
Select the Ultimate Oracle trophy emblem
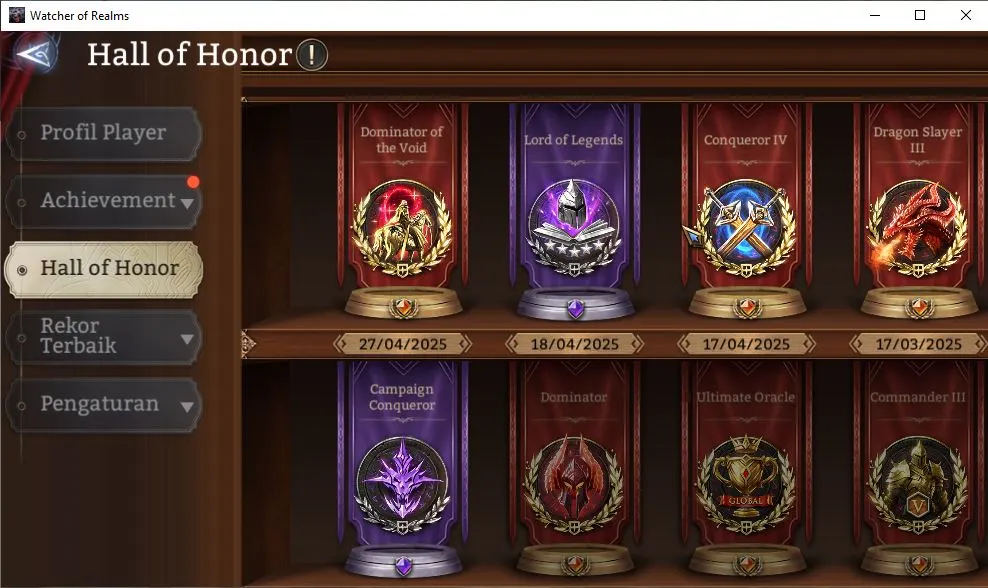[x=745, y=485]
